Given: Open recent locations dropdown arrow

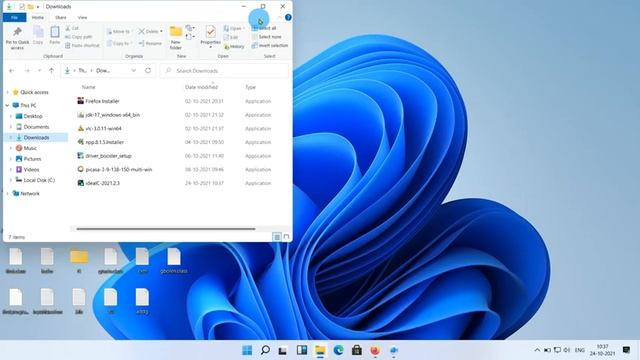Looking at the screenshot, I should (x=40, y=71).
